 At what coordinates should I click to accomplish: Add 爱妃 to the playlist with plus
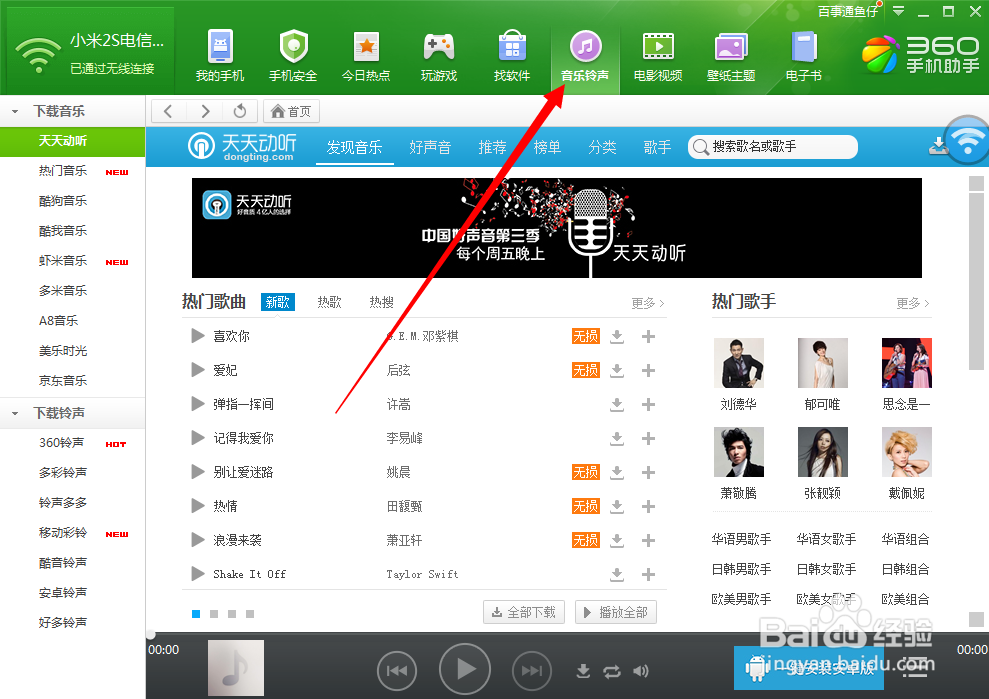coord(648,370)
